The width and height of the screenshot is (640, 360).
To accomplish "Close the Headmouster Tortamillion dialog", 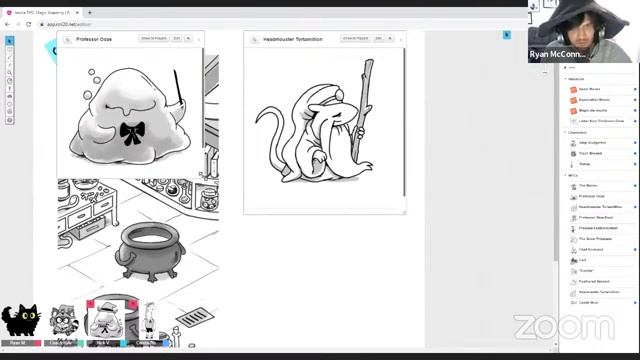I will (x=401, y=40).
